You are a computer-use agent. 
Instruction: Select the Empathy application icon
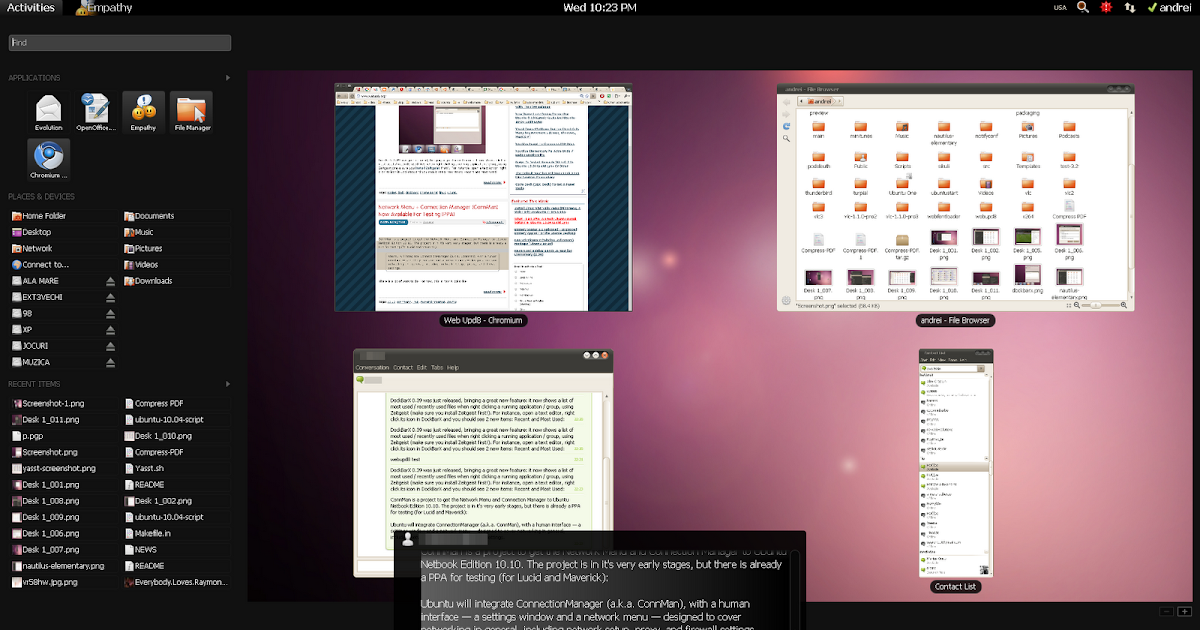pyautogui.click(x=142, y=107)
